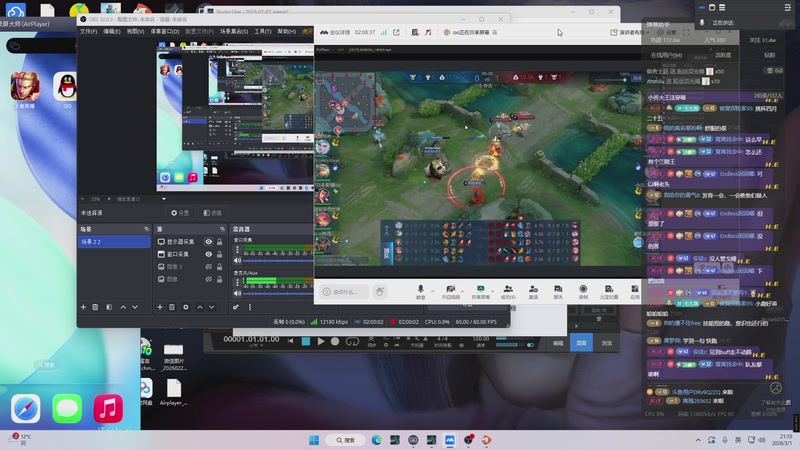This screenshot has width=800, height=450.
Task: Open scene filters icon in scenes toolbar
Action: click(x=109, y=307)
